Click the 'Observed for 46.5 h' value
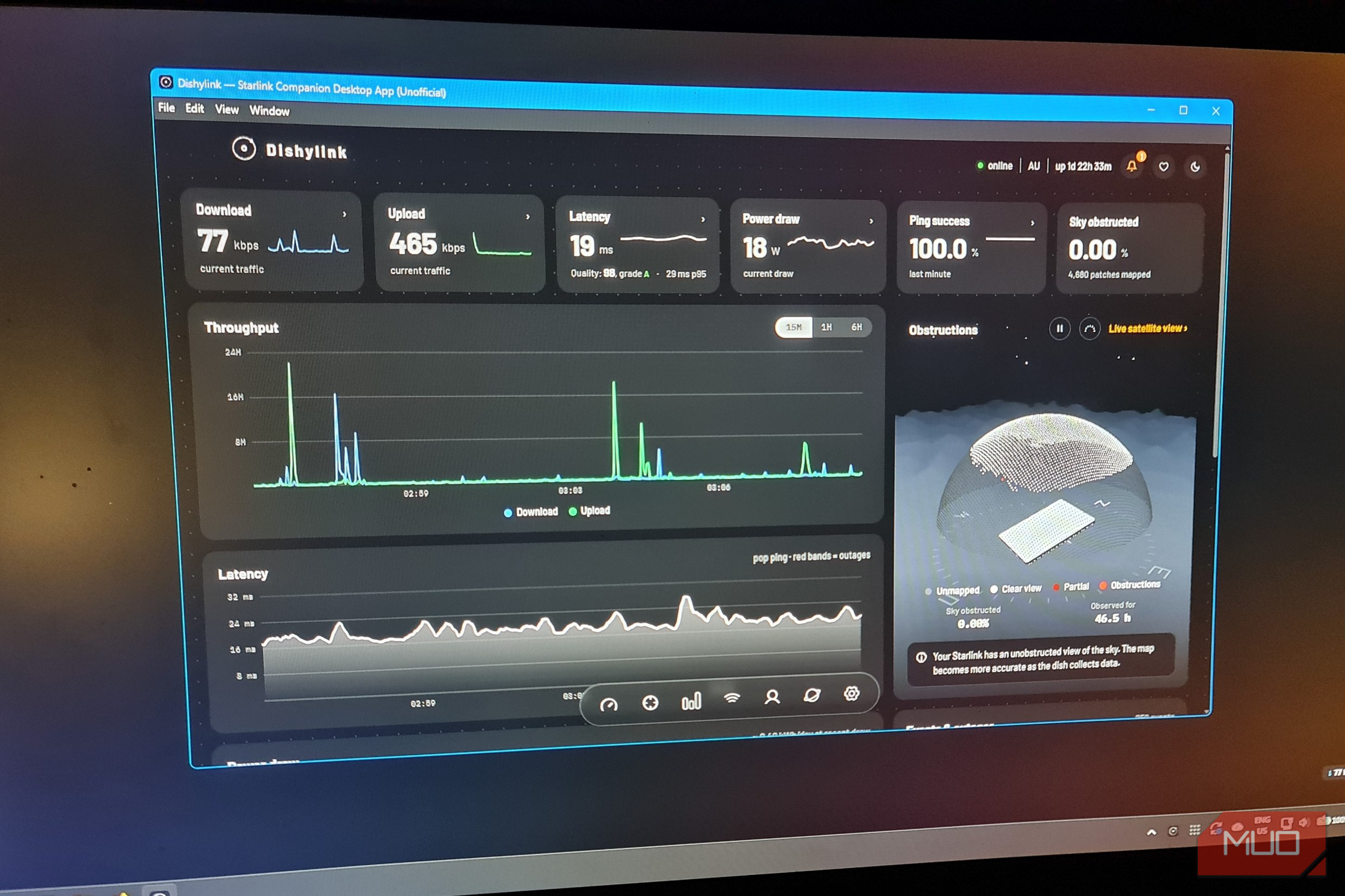The width and height of the screenshot is (1345, 896). pos(1112,618)
